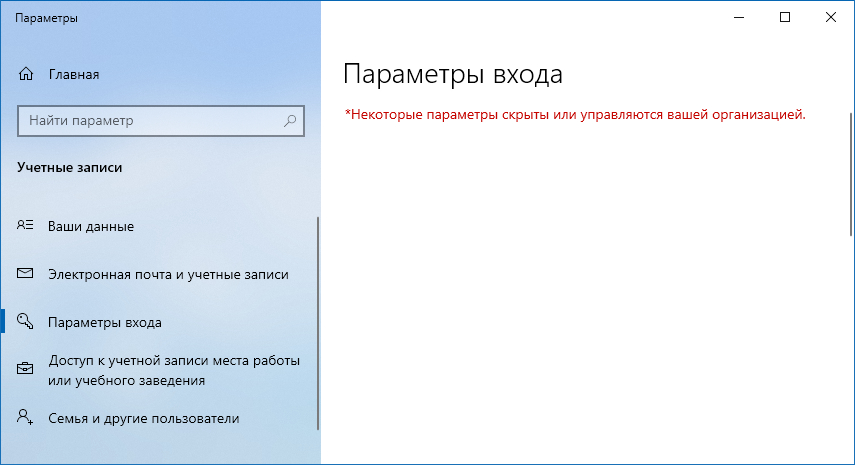The image size is (855, 465).
Task: Click the key icon for sign-in options
Action: [x=25, y=321]
